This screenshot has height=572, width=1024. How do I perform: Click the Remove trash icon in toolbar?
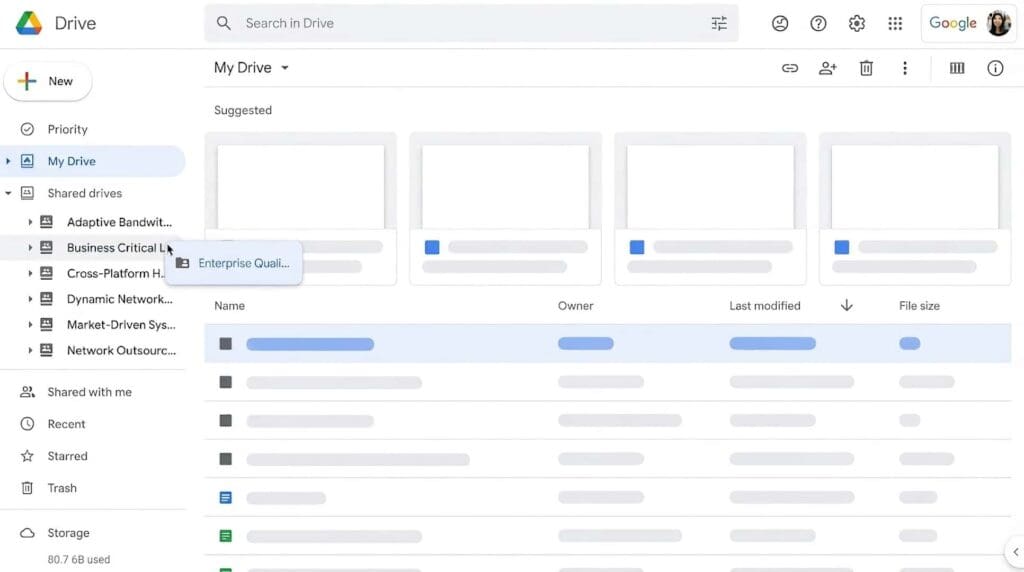click(x=866, y=68)
